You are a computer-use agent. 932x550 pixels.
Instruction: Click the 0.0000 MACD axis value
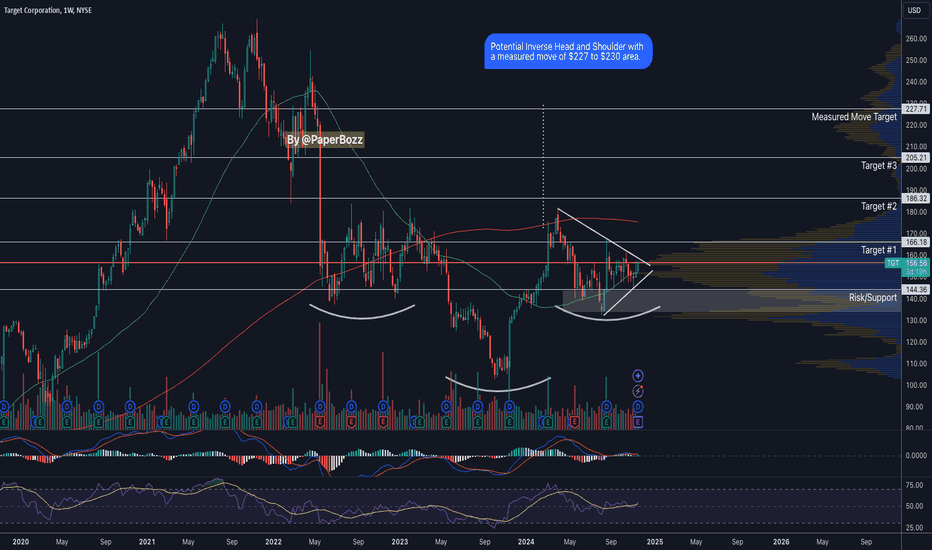[x=916, y=455]
